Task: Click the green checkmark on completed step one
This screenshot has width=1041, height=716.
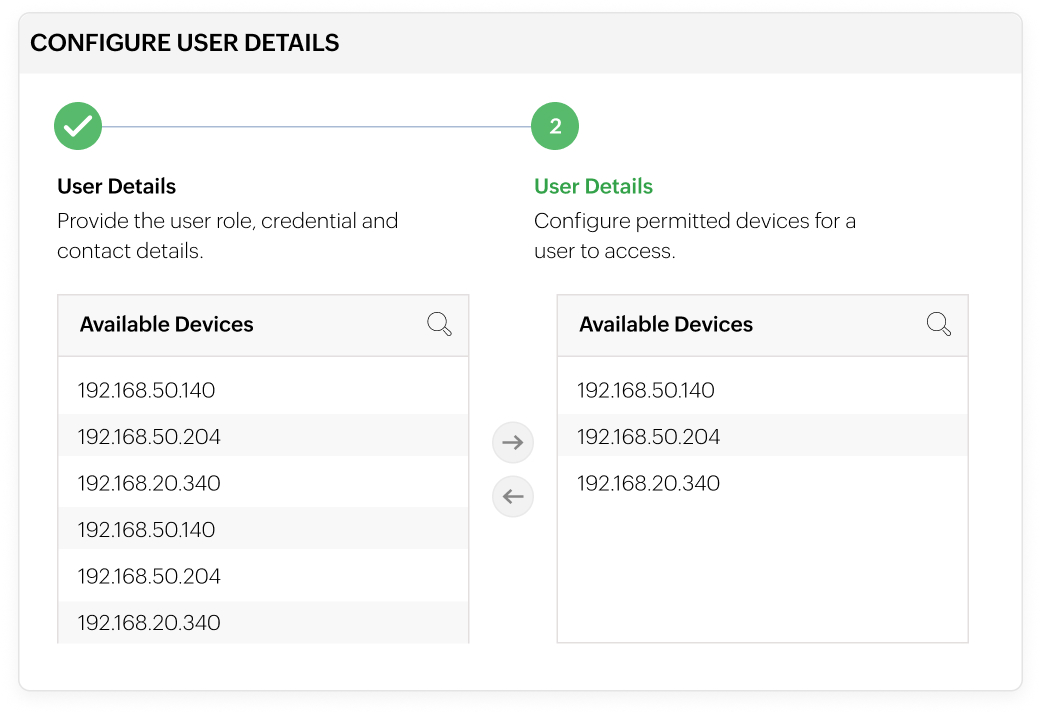Action: [77, 125]
